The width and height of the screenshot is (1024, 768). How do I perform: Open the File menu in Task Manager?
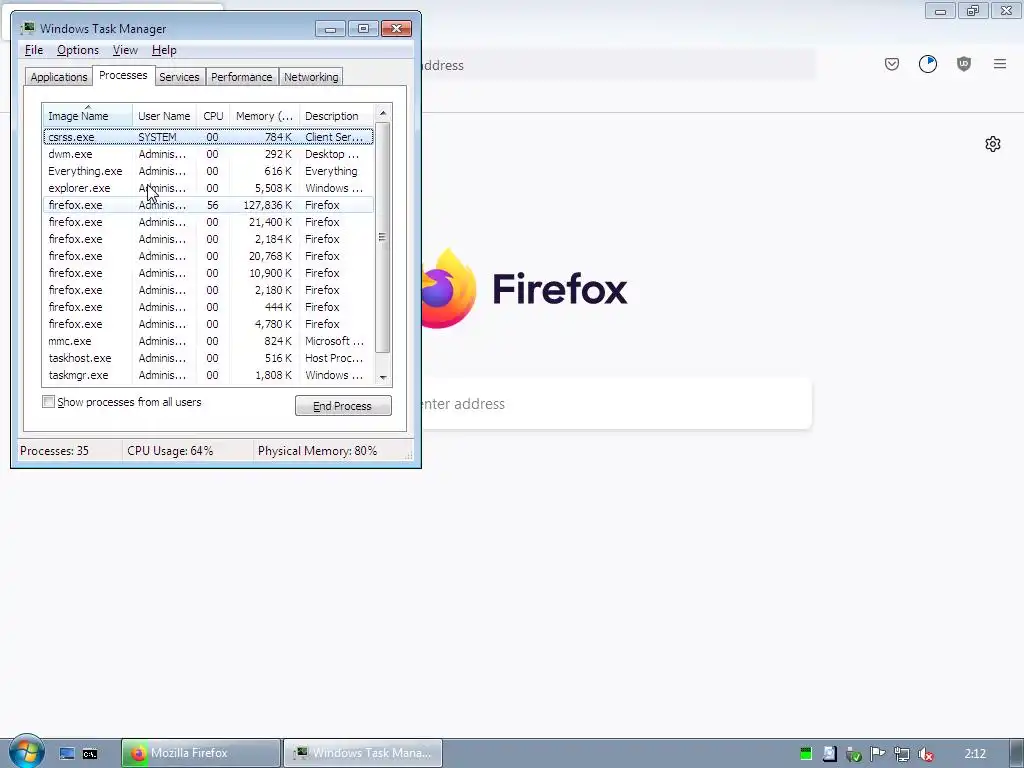(x=33, y=50)
